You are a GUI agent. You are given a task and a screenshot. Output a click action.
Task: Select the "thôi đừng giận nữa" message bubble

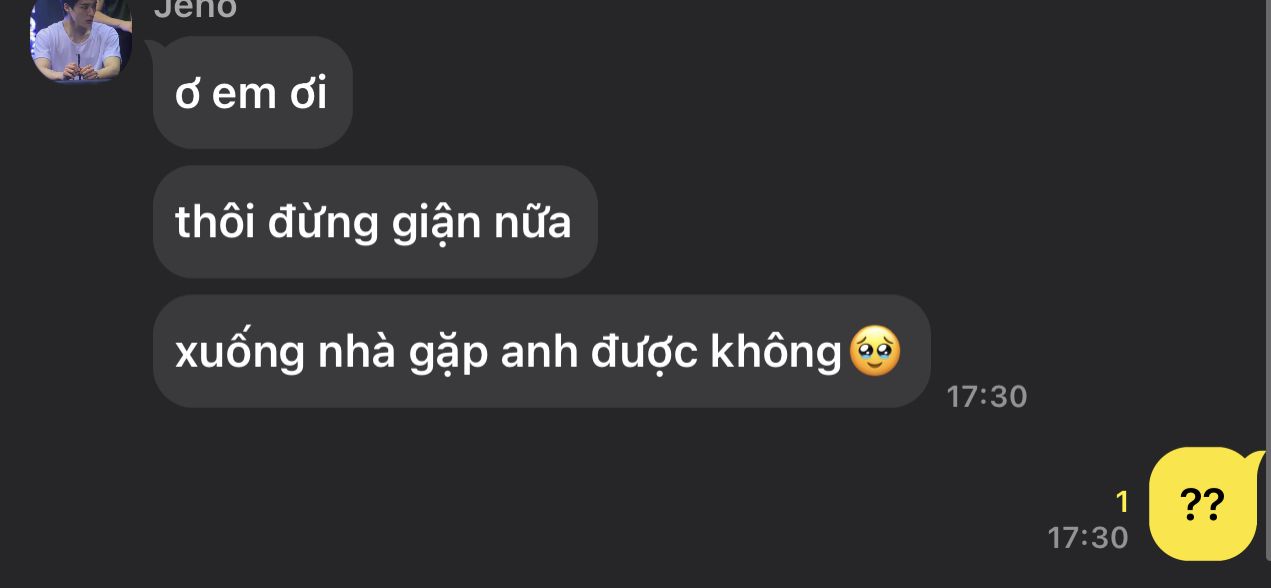[375, 222]
